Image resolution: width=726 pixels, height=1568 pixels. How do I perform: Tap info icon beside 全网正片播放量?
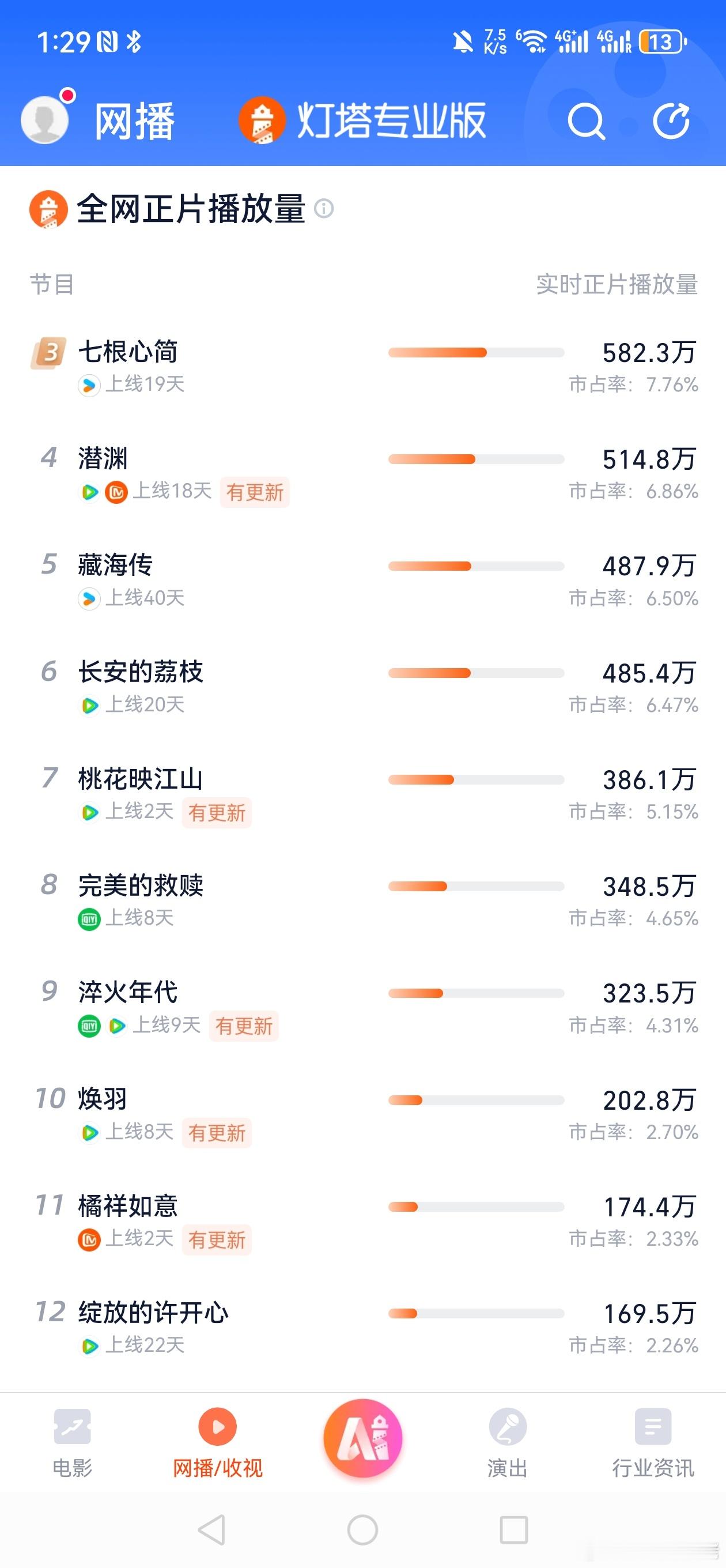click(324, 209)
